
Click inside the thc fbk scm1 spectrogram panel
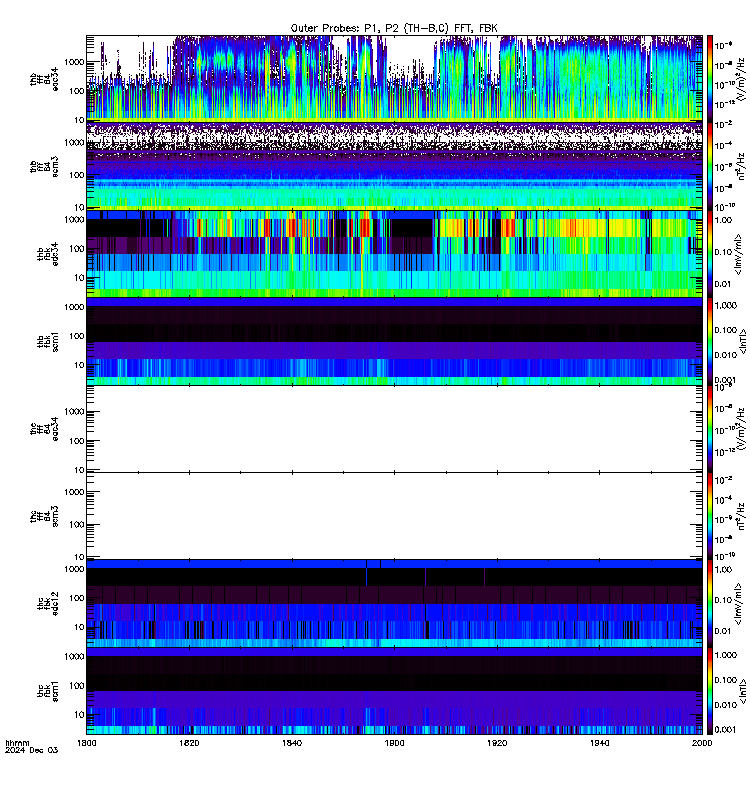tap(394, 691)
